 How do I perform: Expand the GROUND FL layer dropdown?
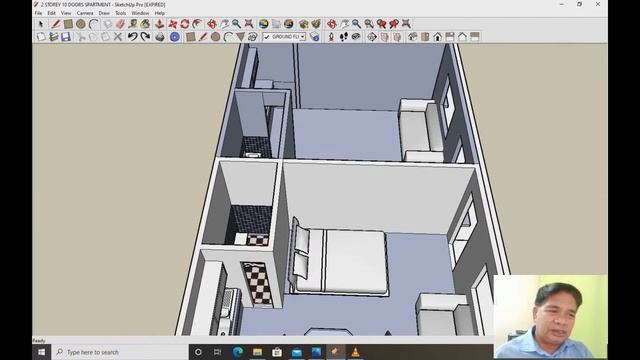(302, 37)
